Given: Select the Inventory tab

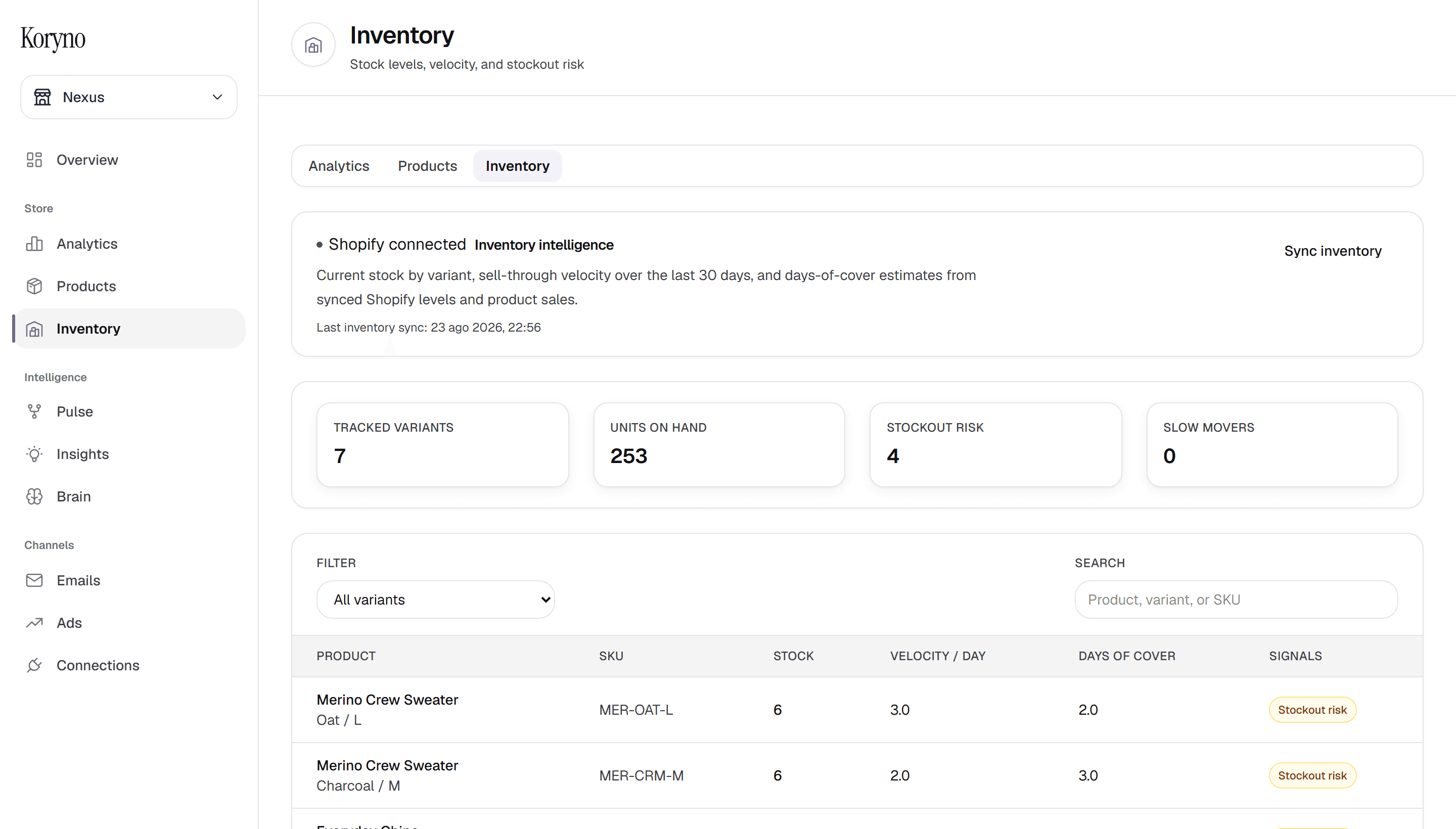Looking at the screenshot, I should tap(517, 166).
